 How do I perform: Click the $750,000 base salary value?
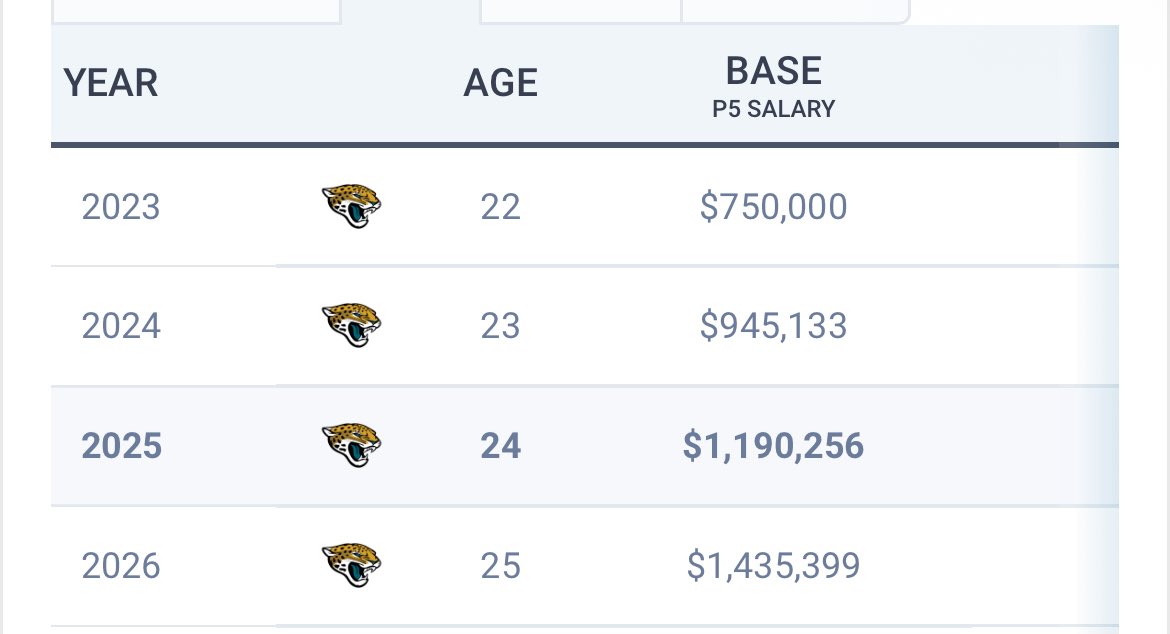(x=773, y=207)
